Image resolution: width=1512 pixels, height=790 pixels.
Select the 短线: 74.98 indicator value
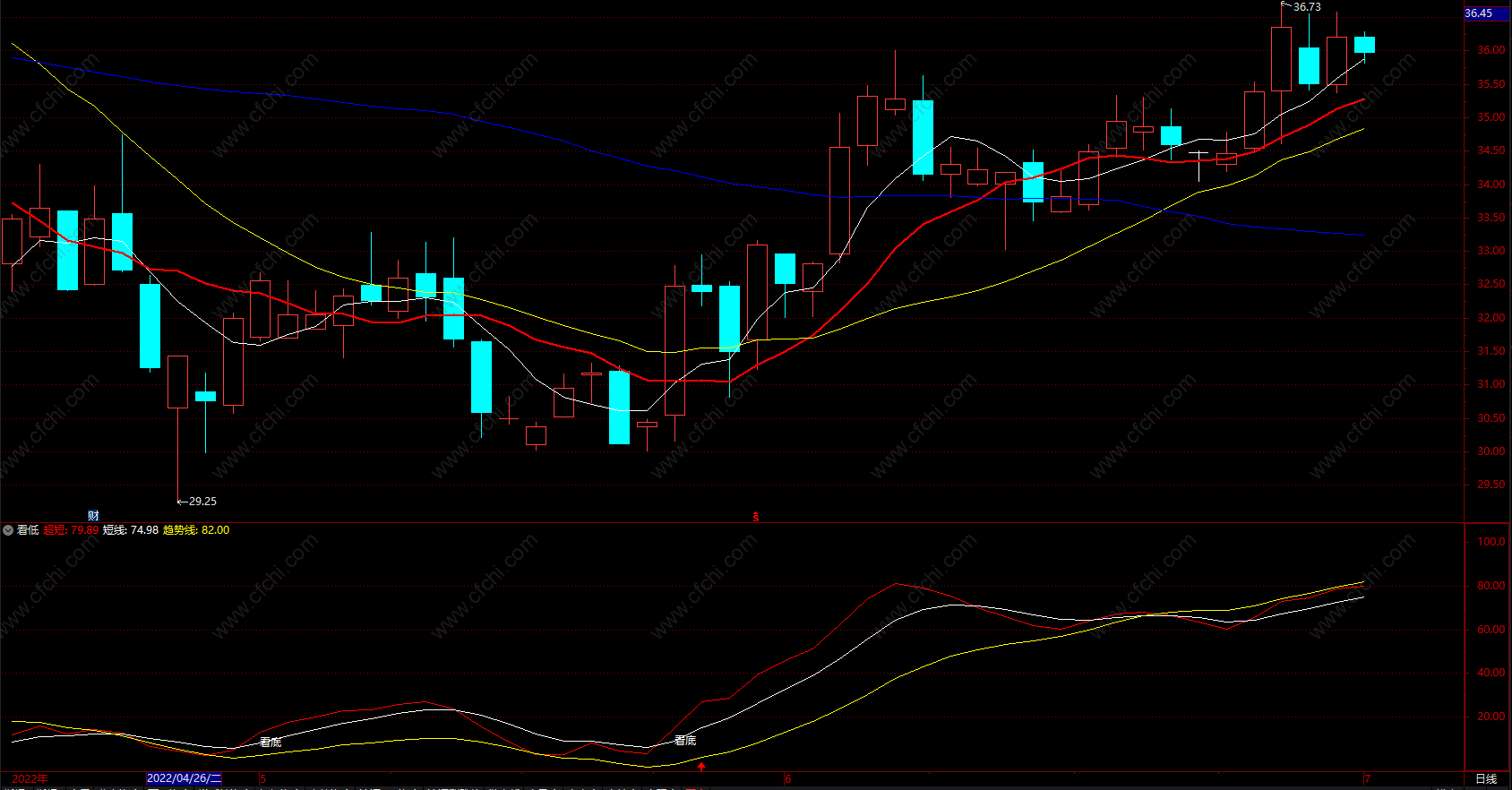pos(131,530)
